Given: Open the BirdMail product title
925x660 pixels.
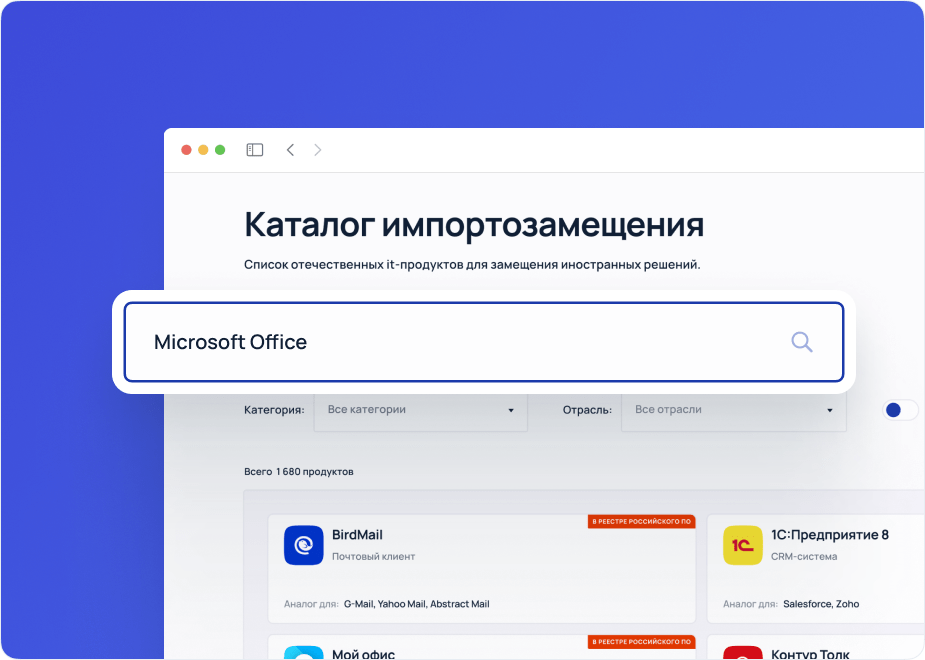Looking at the screenshot, I should click(x=357, y=535).
